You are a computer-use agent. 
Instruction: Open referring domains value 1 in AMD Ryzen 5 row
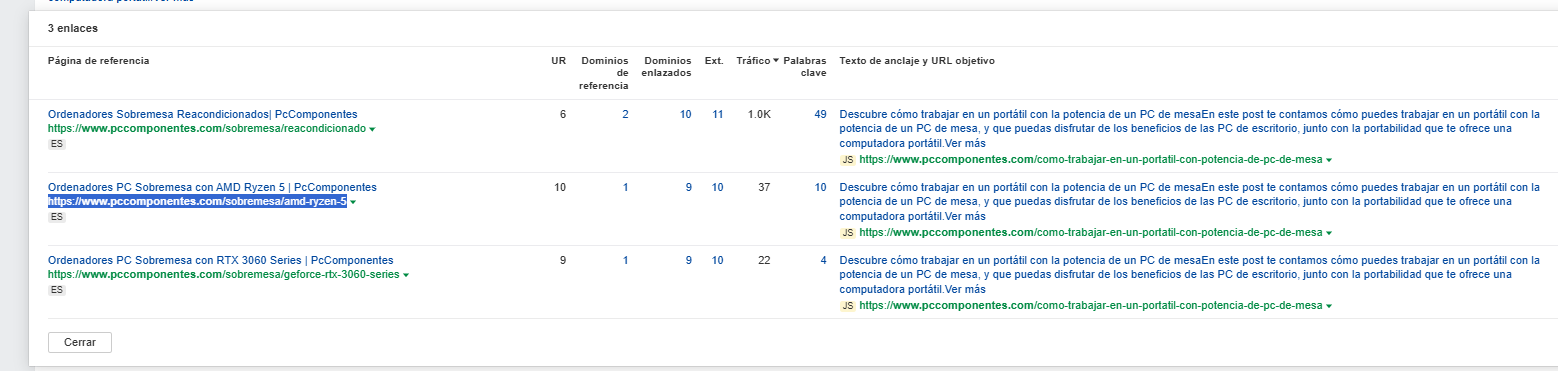[625, 187]
